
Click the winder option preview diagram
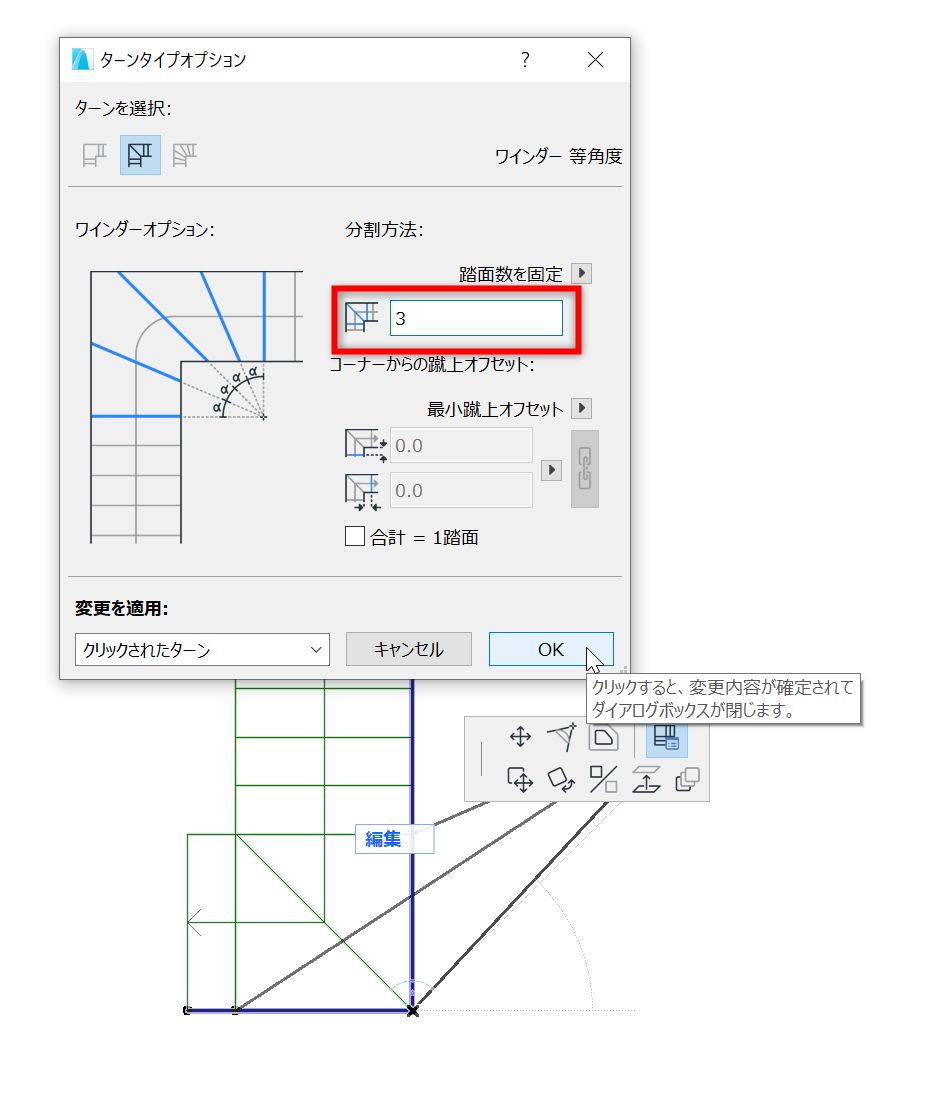pos(196,407)
